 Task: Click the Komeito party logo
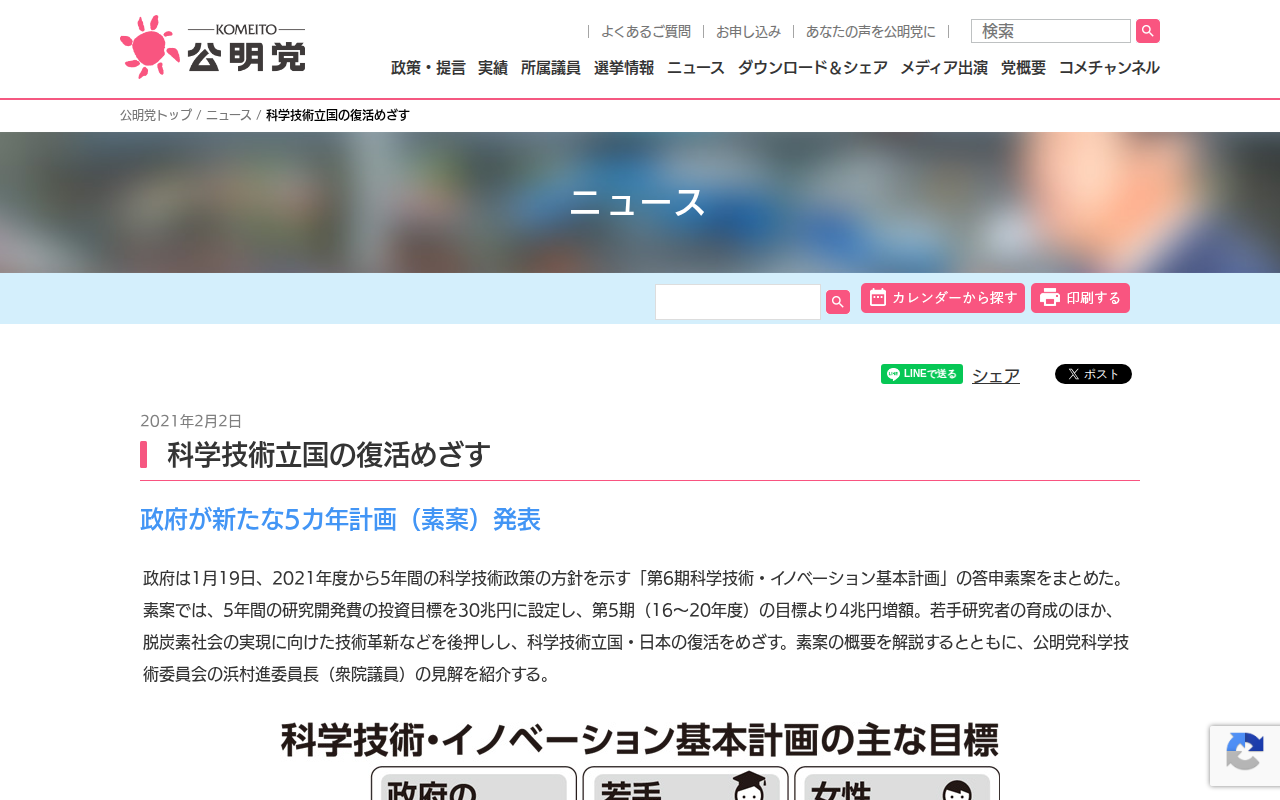click(212, 47)
